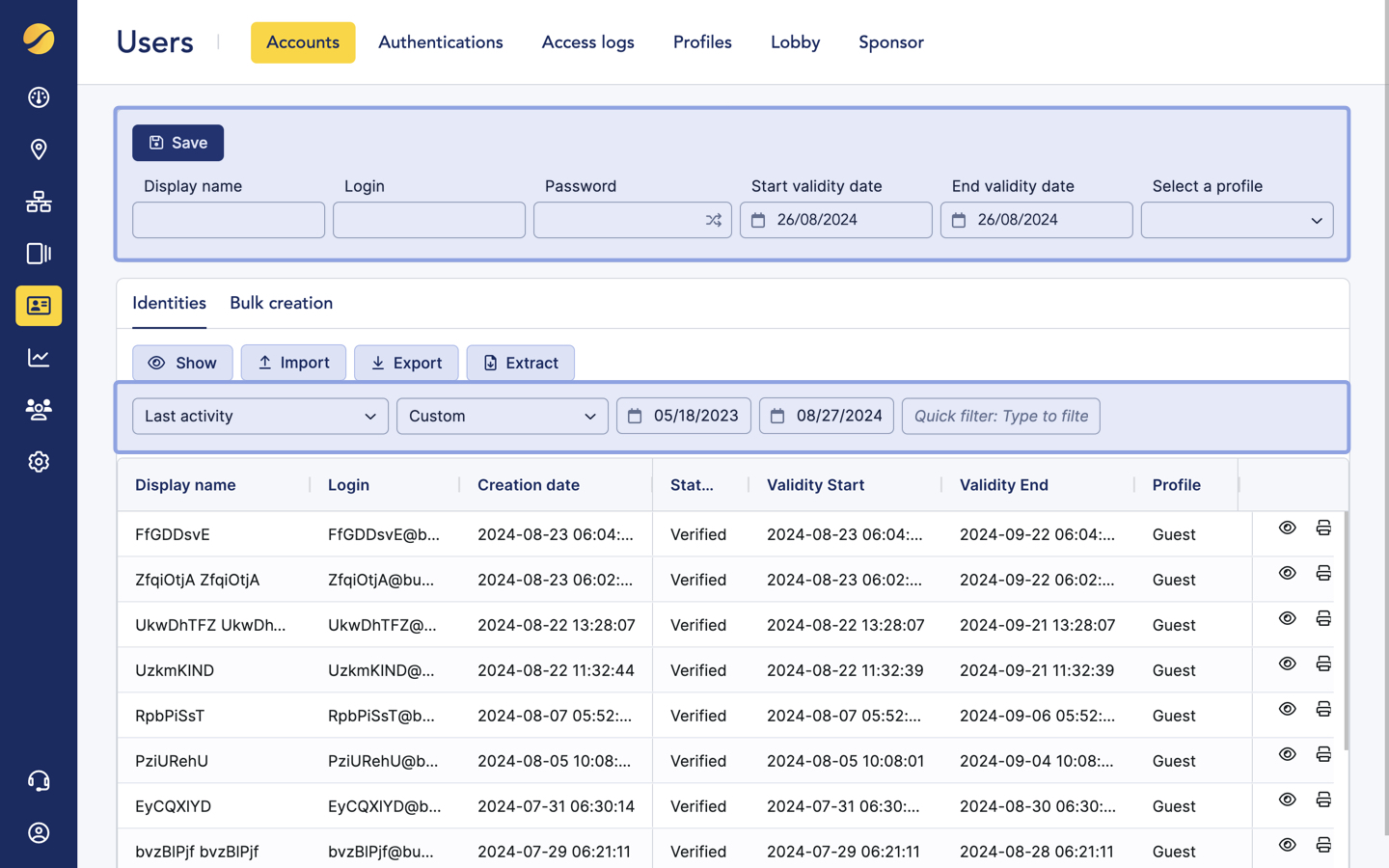
Task: Switch to the Authentications tab
Action: click(440, 42)
